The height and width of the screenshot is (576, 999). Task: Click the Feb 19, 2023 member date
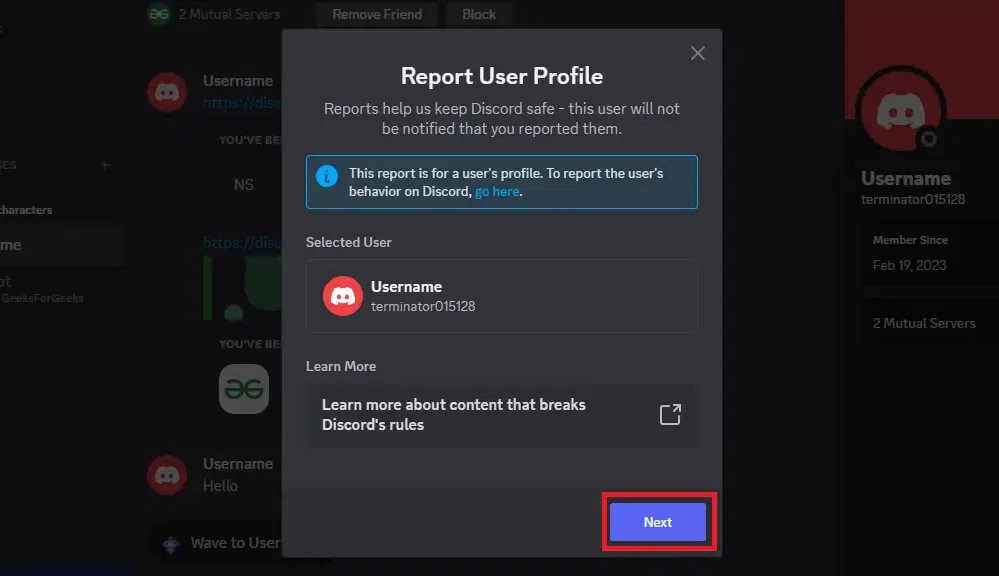tap(909, 265)
